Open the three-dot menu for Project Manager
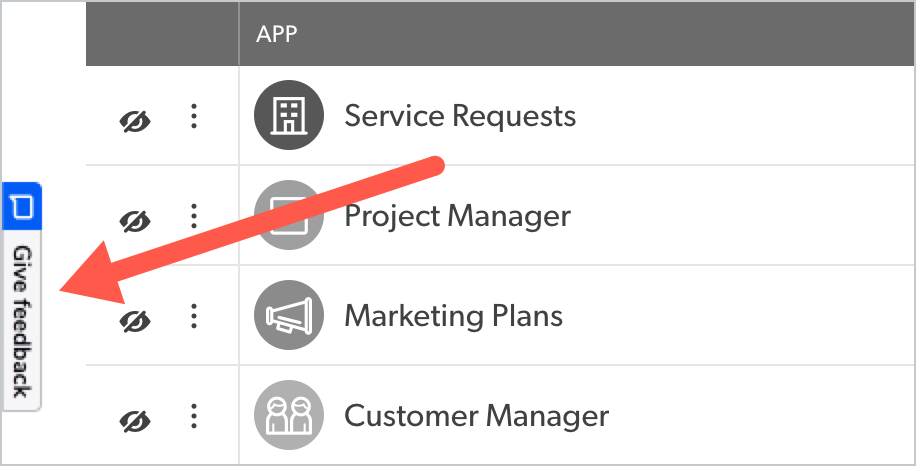This screenshot has height=466, width=916. (194, 216)
